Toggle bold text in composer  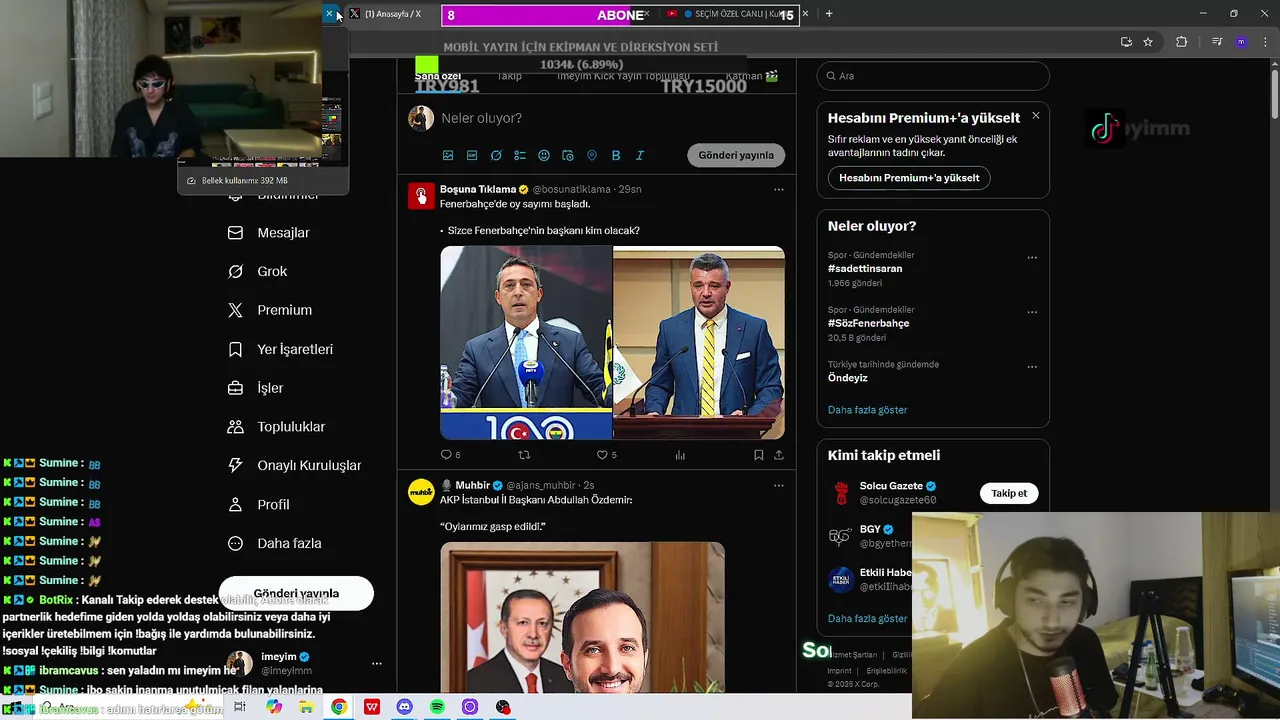coord(616,156)
